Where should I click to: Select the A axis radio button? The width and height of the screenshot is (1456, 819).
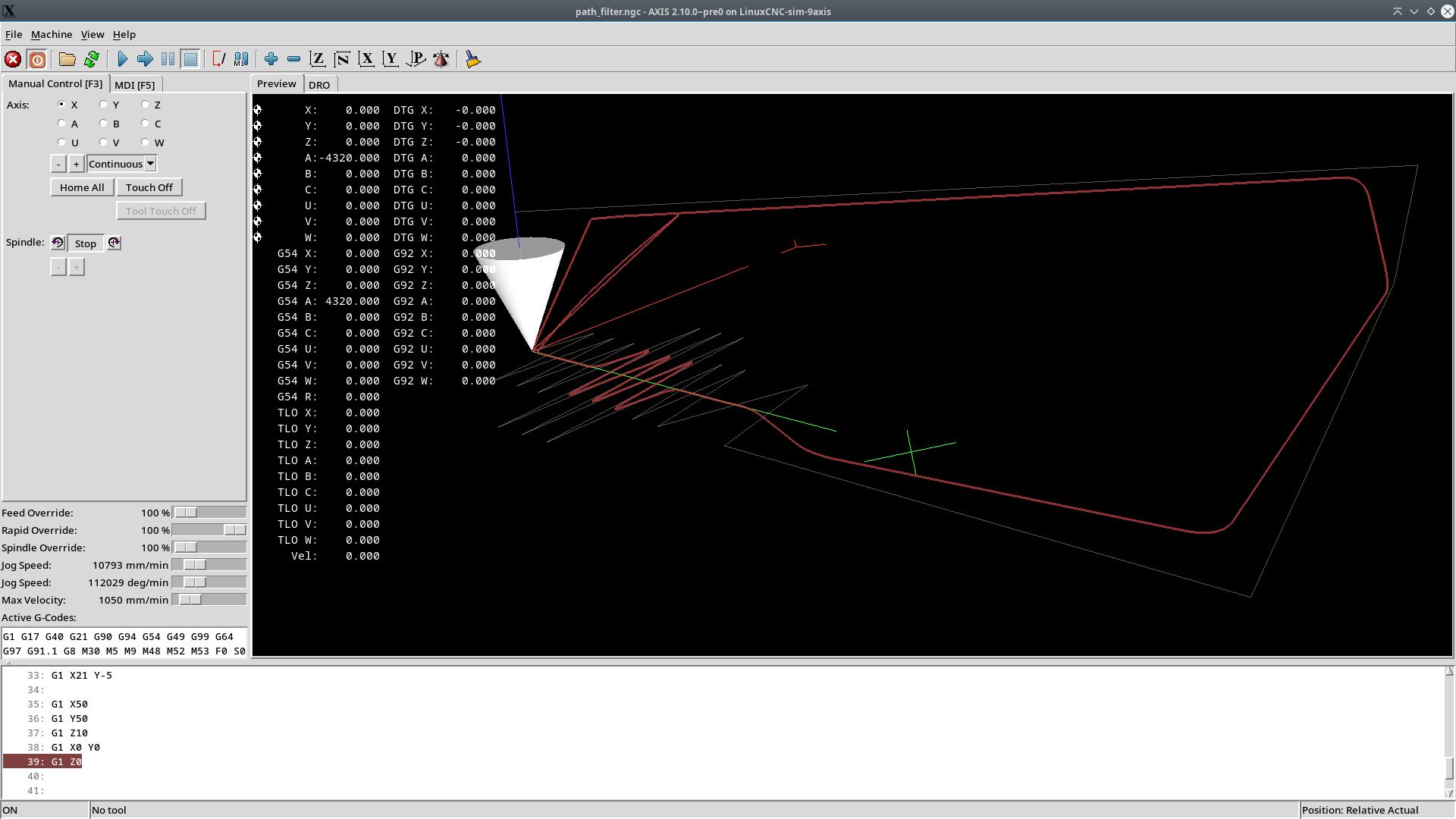point(61,124)
